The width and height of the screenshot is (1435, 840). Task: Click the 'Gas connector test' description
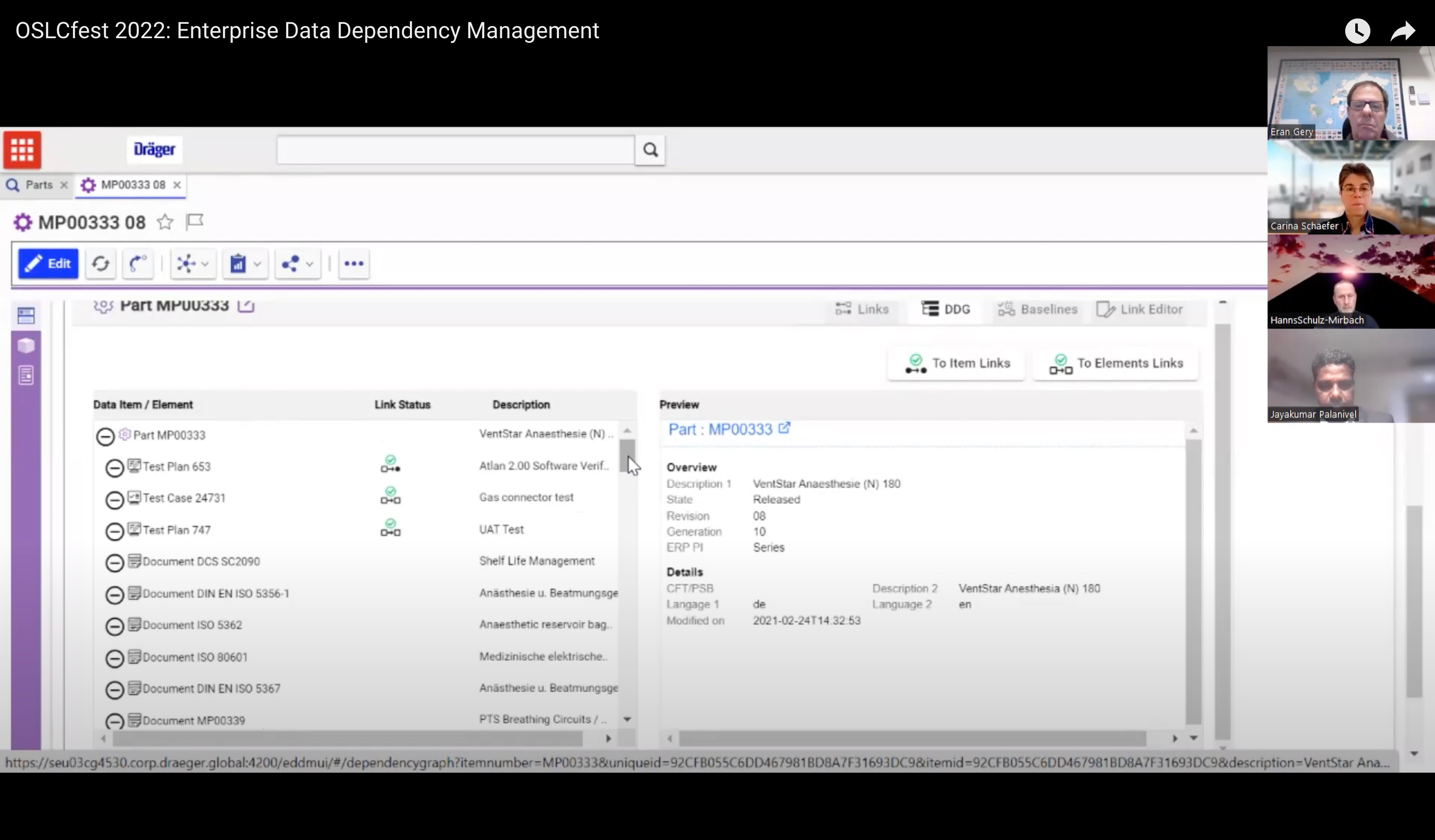526,497
